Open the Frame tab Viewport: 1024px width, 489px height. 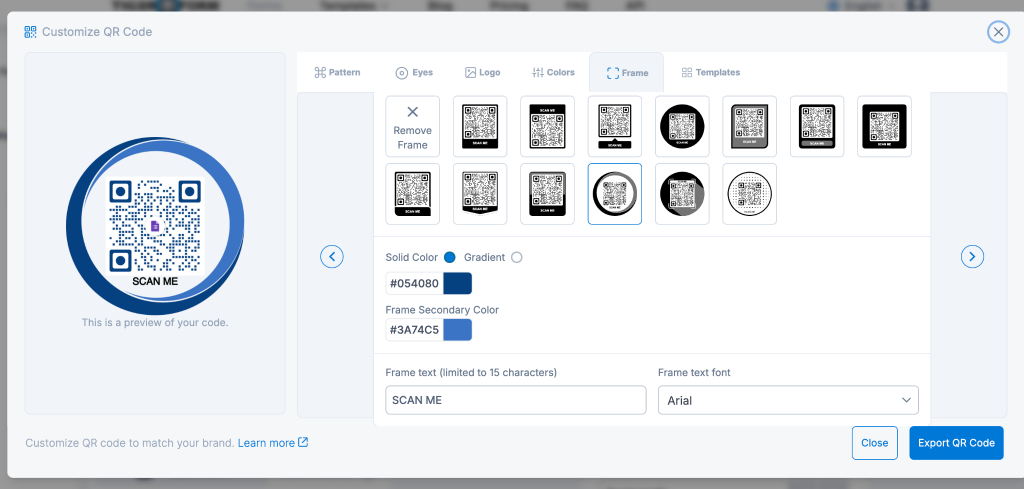click(x=627, y=72)
